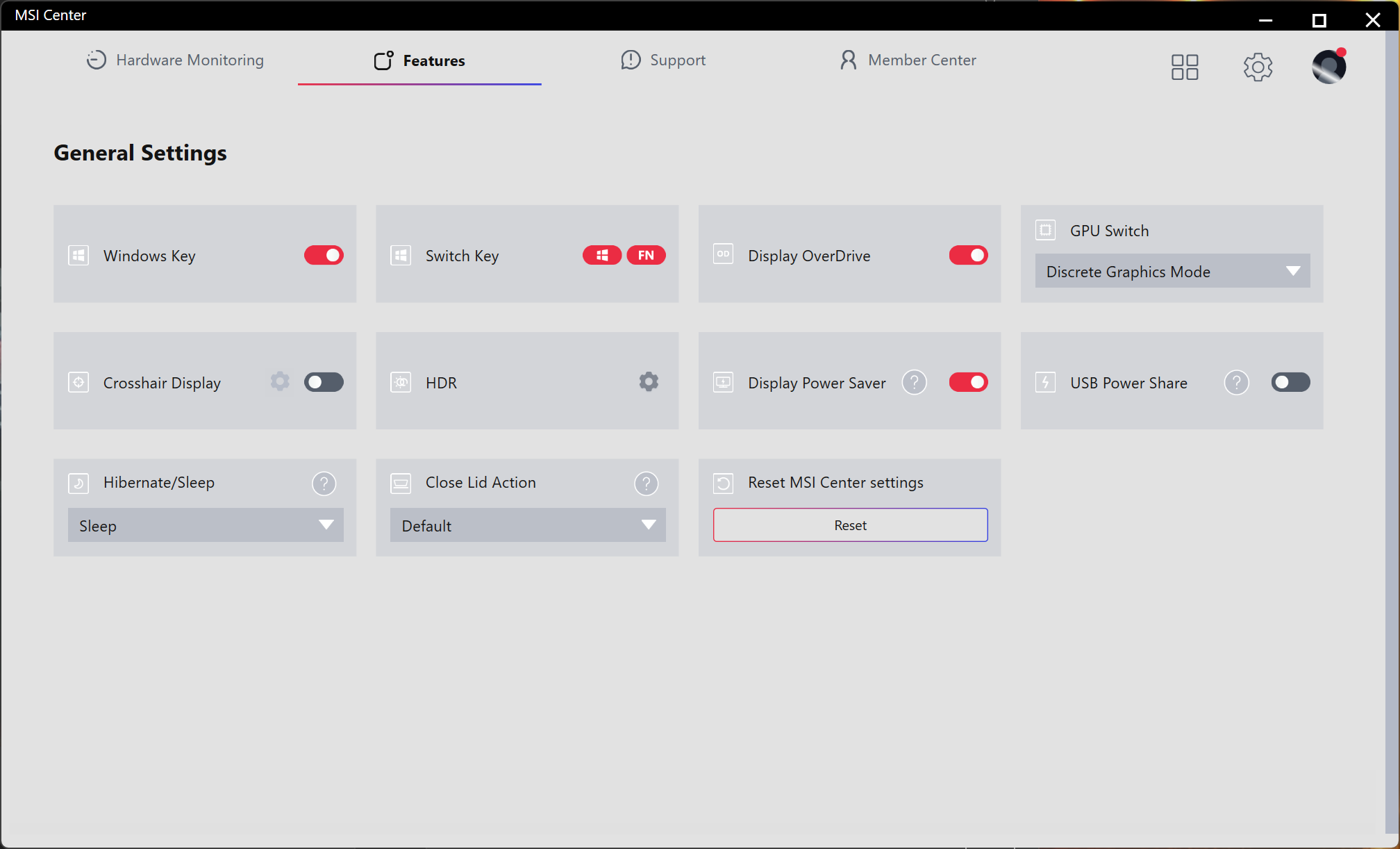
Task: Open the user profile avatar
Action: [1328, 67]
